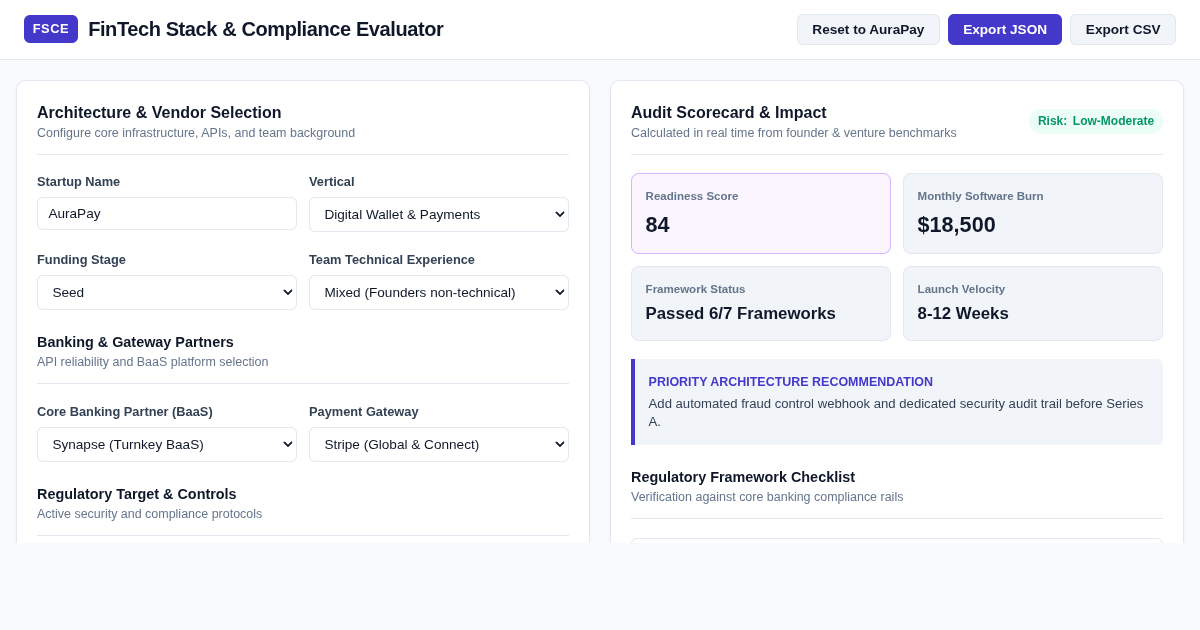Export results as CSV

point(1123,29)
